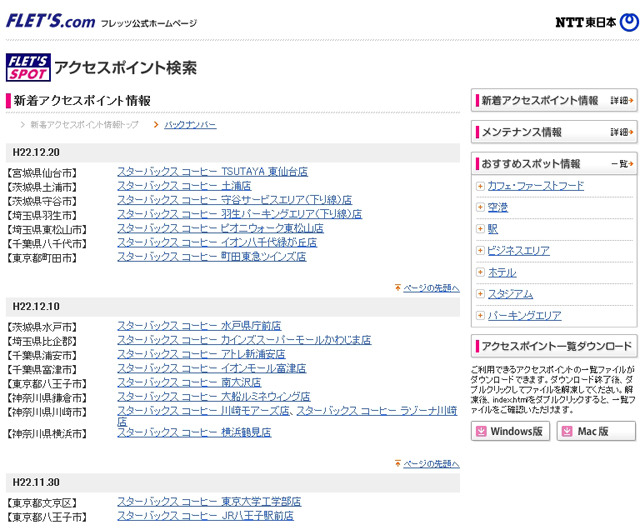Click the NTT East blue circle logo
The width and height of the screenshot is (640, 530).
[x=629, y=22]
